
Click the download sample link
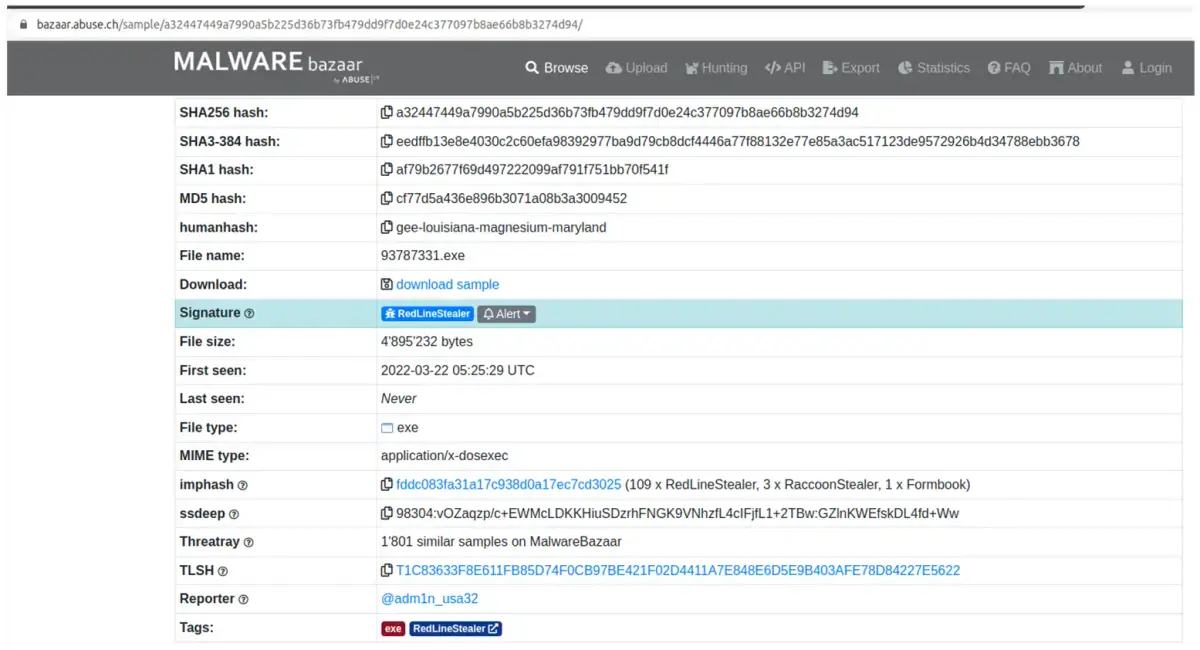(447, 285)
